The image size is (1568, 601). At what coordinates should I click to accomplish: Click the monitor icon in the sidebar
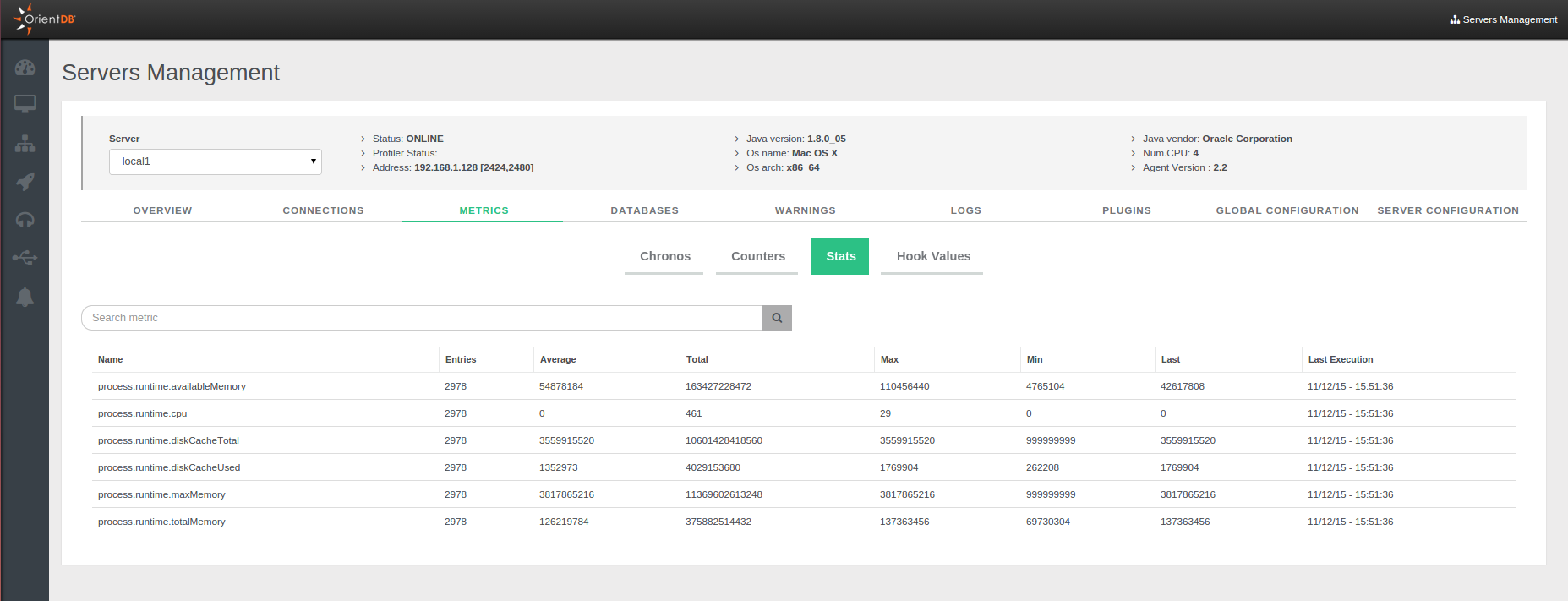25,104
